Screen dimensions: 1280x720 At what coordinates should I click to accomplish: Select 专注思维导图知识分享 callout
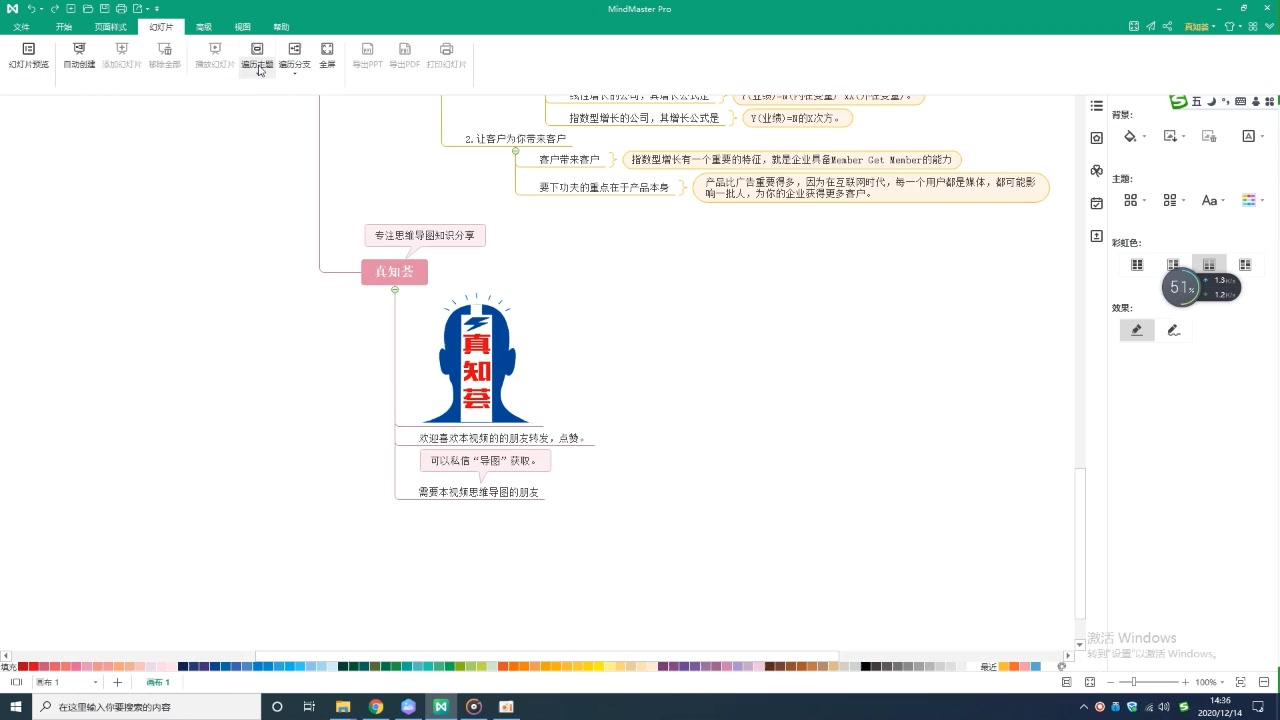[x=425, y=236]
